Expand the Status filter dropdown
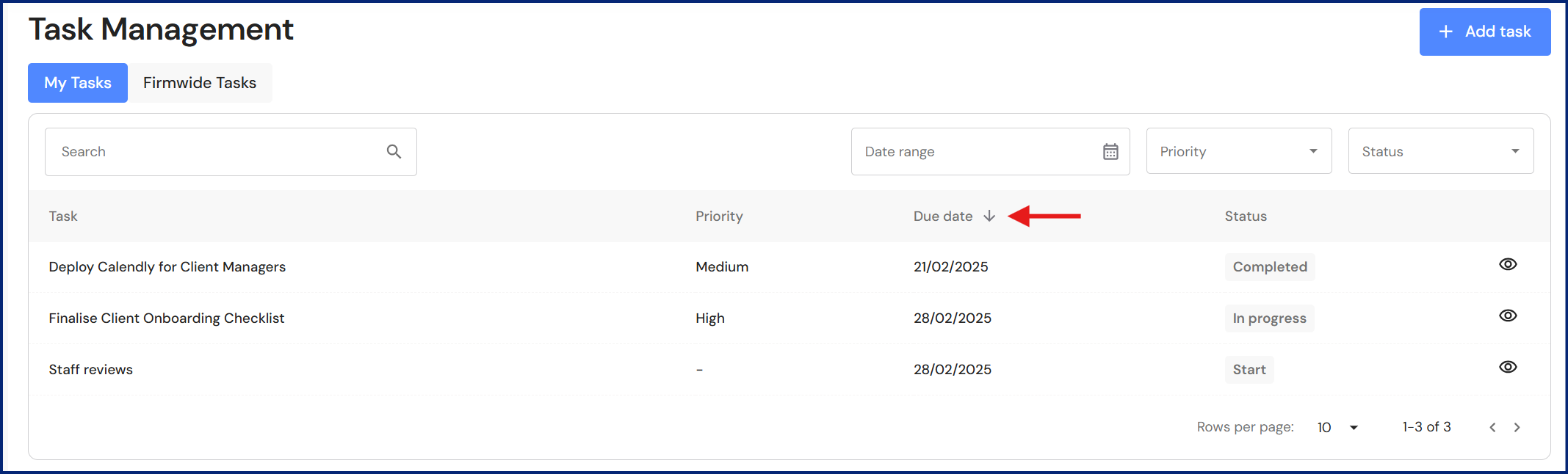The image size is (1568, 474). (x=1440, y=151)
